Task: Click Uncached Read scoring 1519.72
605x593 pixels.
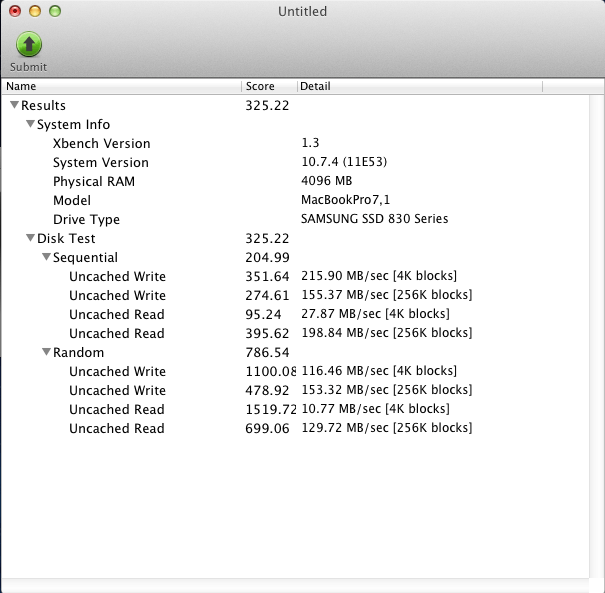Action: tap(117, 409)
